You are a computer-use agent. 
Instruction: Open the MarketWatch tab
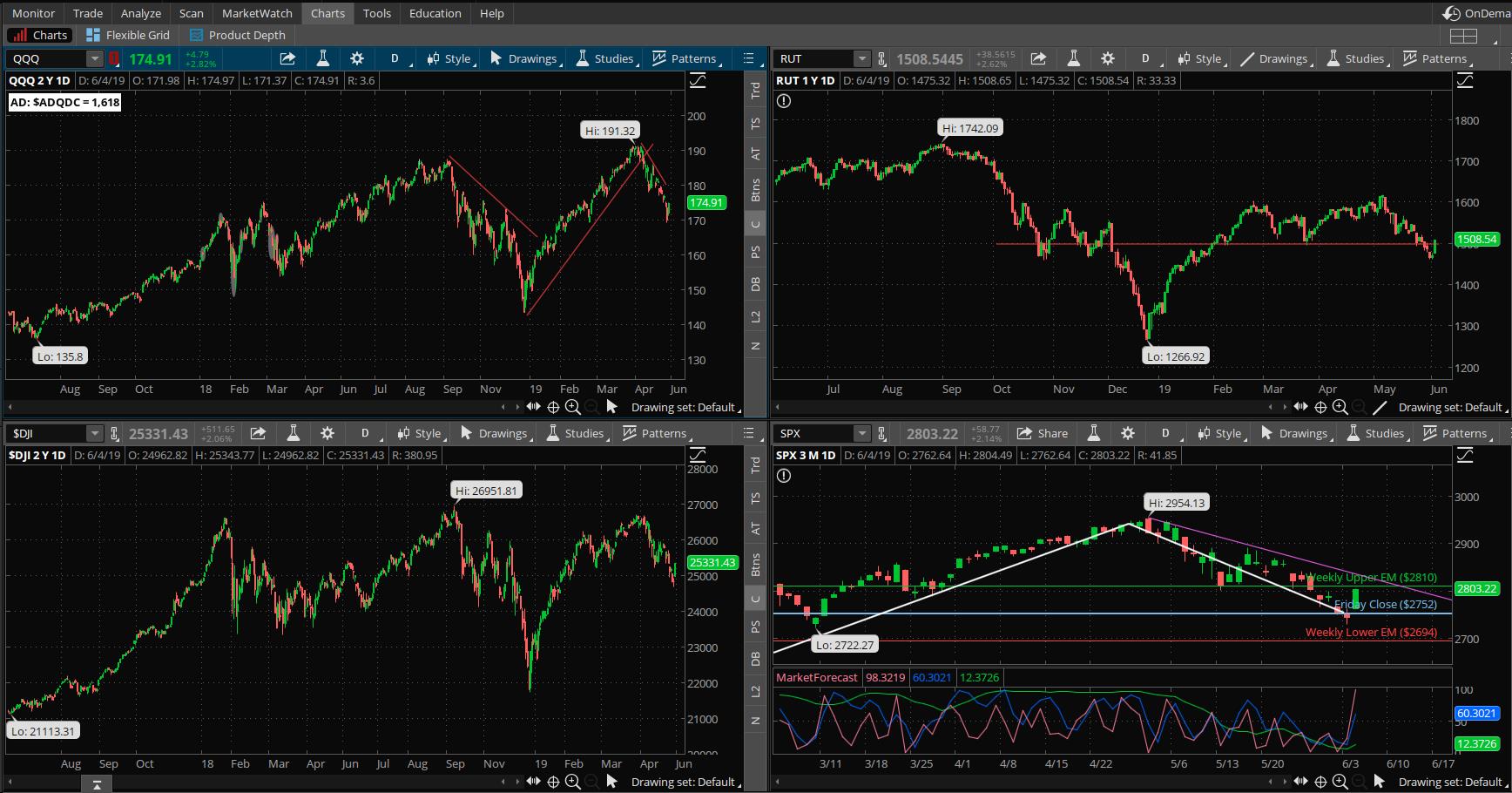pyautogui.click(x=257, y=13)
